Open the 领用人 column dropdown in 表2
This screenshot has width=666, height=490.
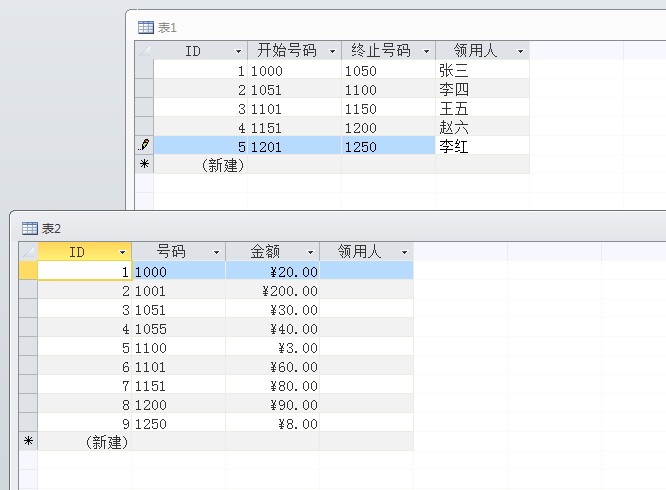(x=404, y=252)
